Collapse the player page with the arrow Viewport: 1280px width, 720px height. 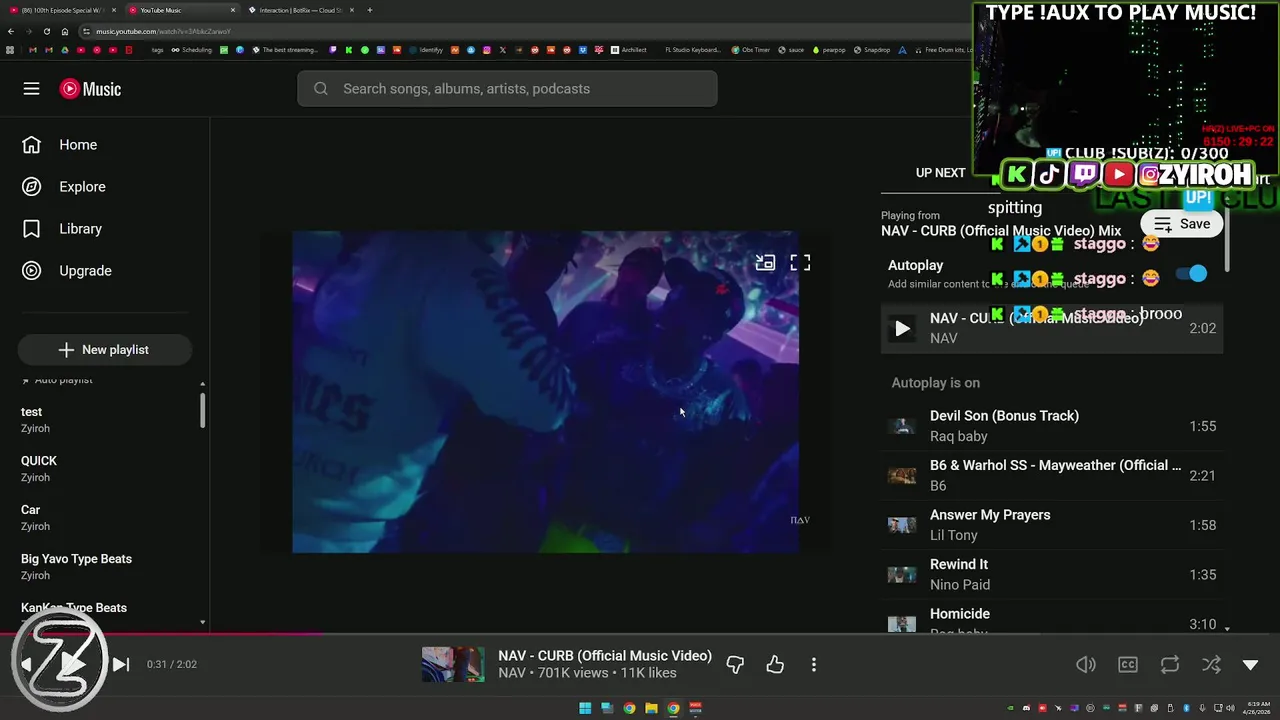(1250, 665)
